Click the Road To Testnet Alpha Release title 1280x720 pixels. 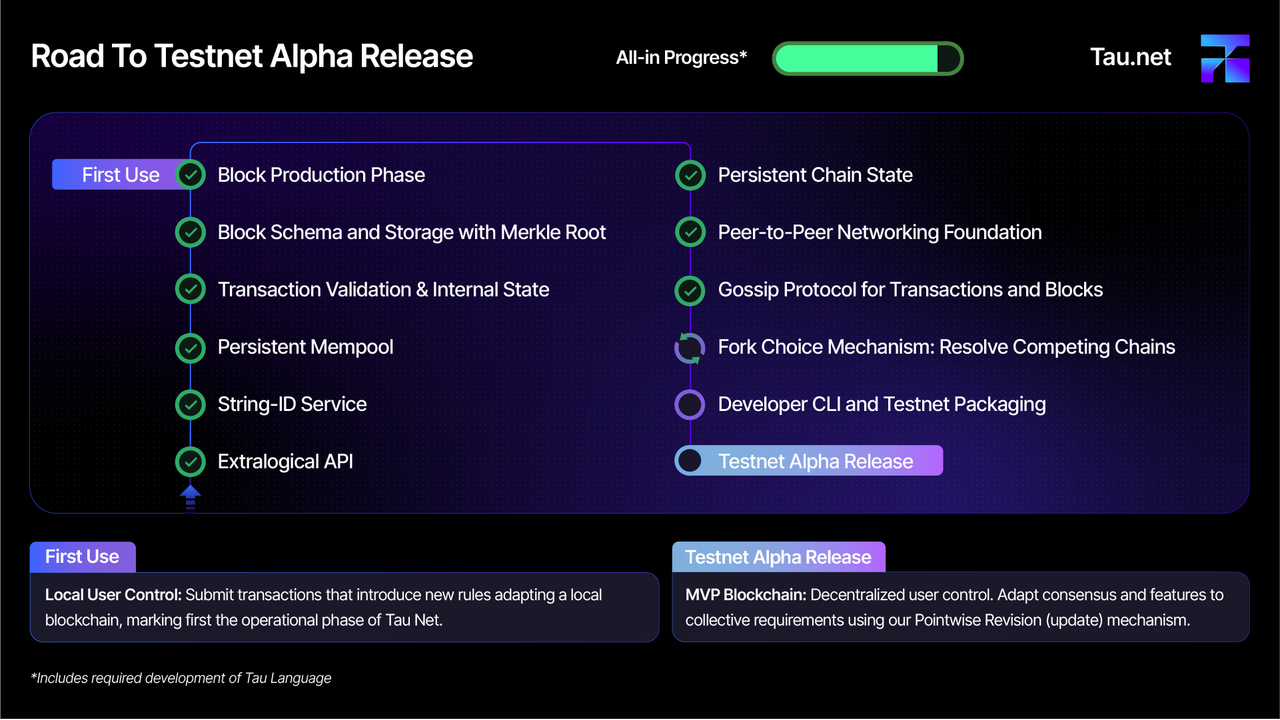[x=252, y=56]
